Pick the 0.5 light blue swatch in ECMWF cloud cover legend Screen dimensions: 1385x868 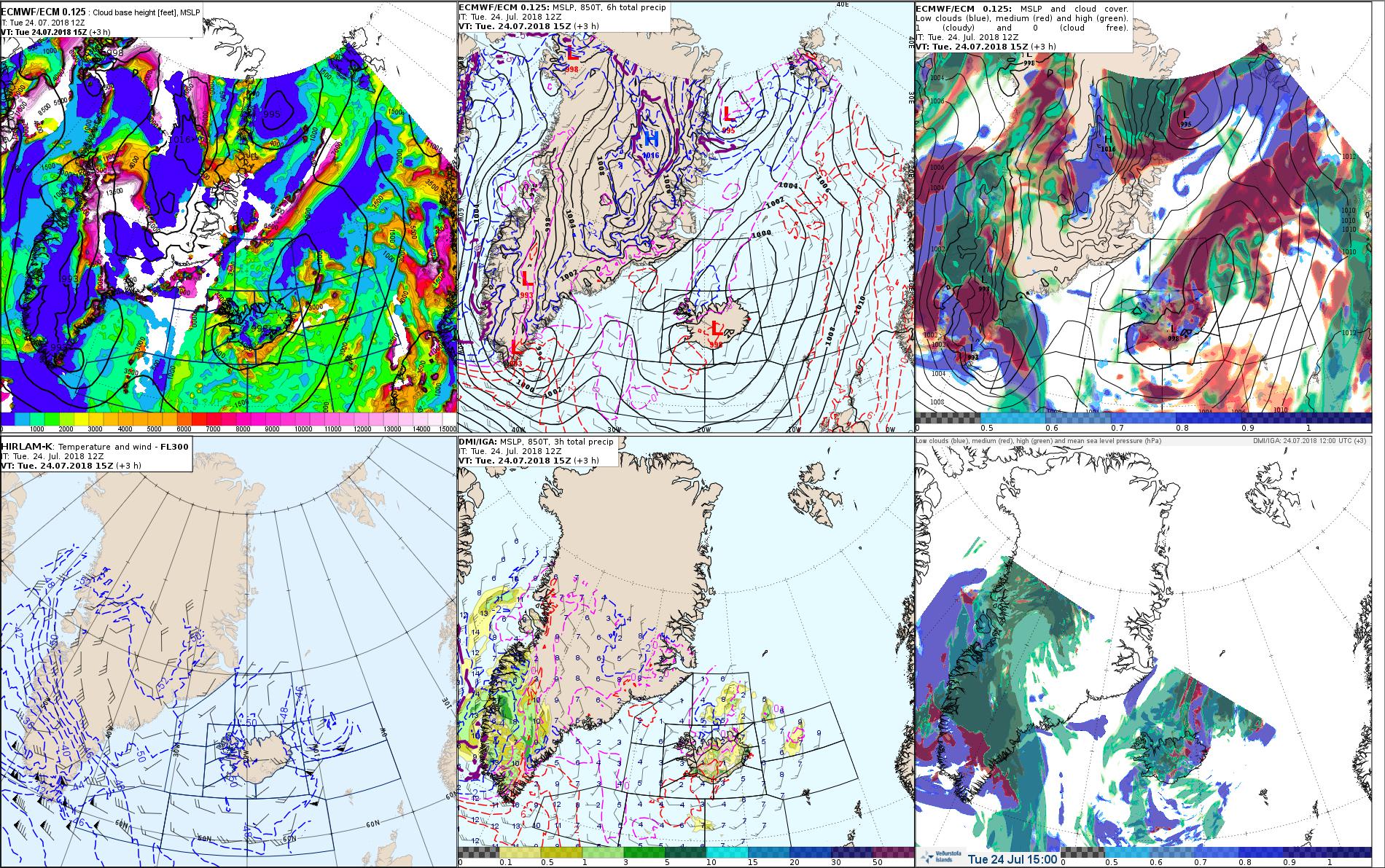click(1013, 418)
